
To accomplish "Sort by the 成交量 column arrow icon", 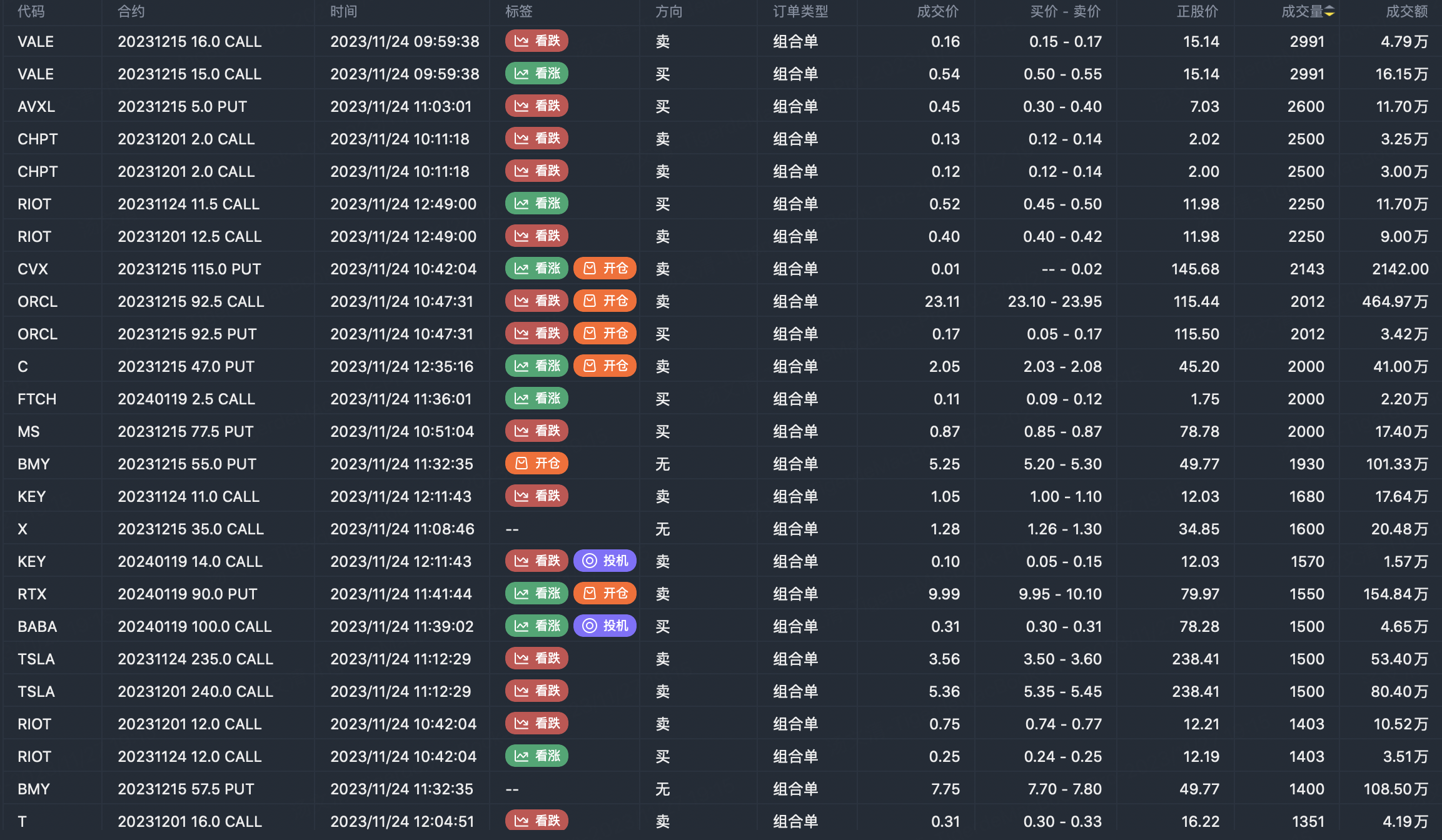I will [x=1329, y=11].
